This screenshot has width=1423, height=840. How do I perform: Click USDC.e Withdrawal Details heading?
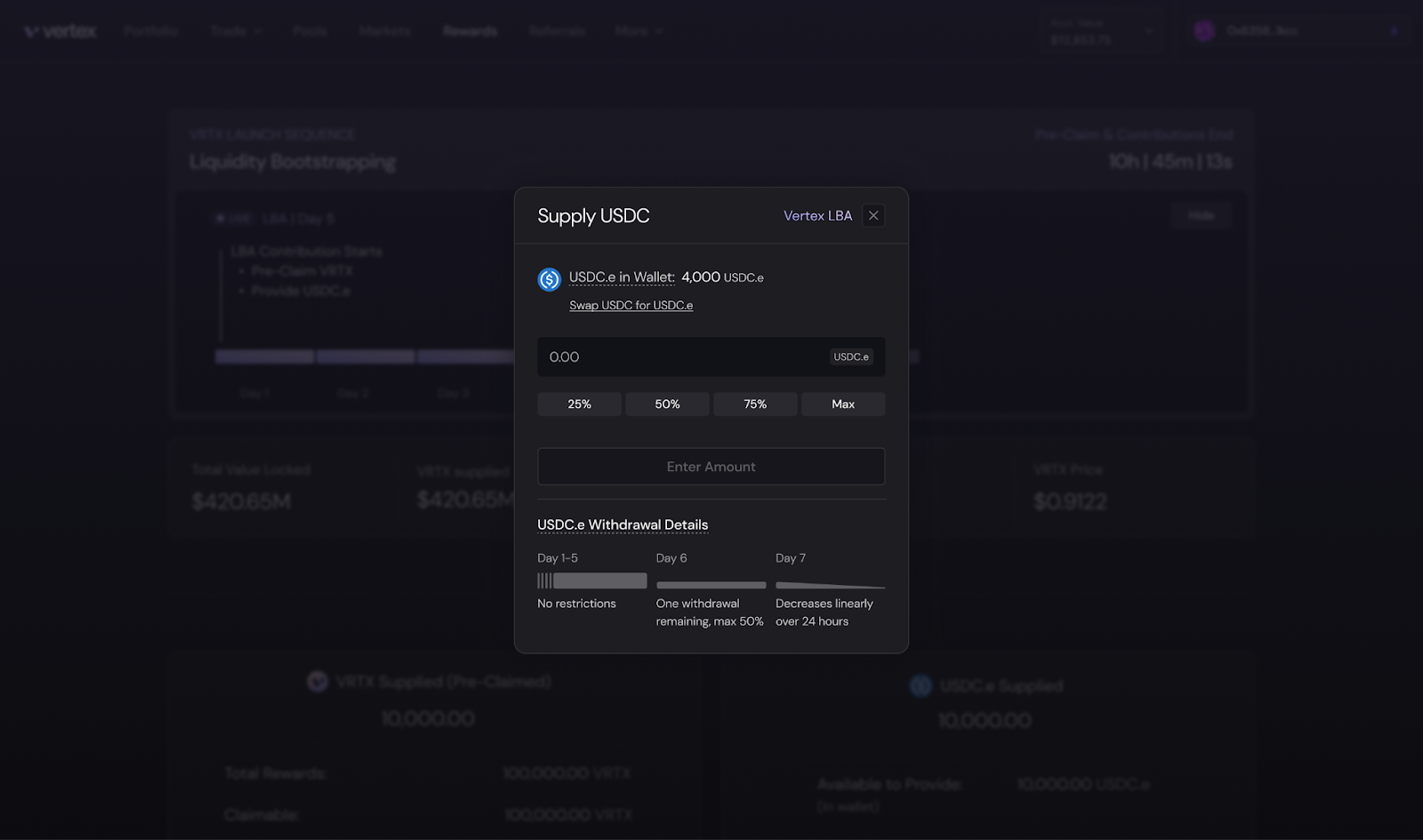point(623,524)
